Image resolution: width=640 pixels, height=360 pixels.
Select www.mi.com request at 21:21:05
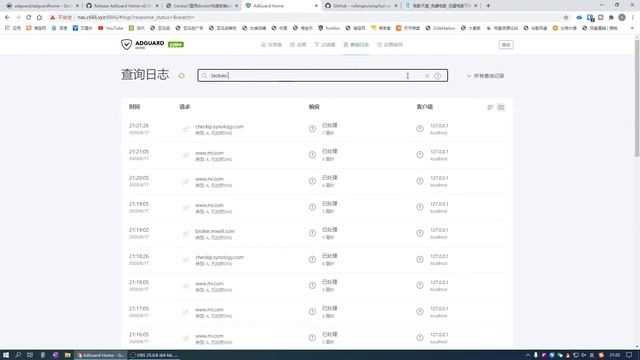209,153
